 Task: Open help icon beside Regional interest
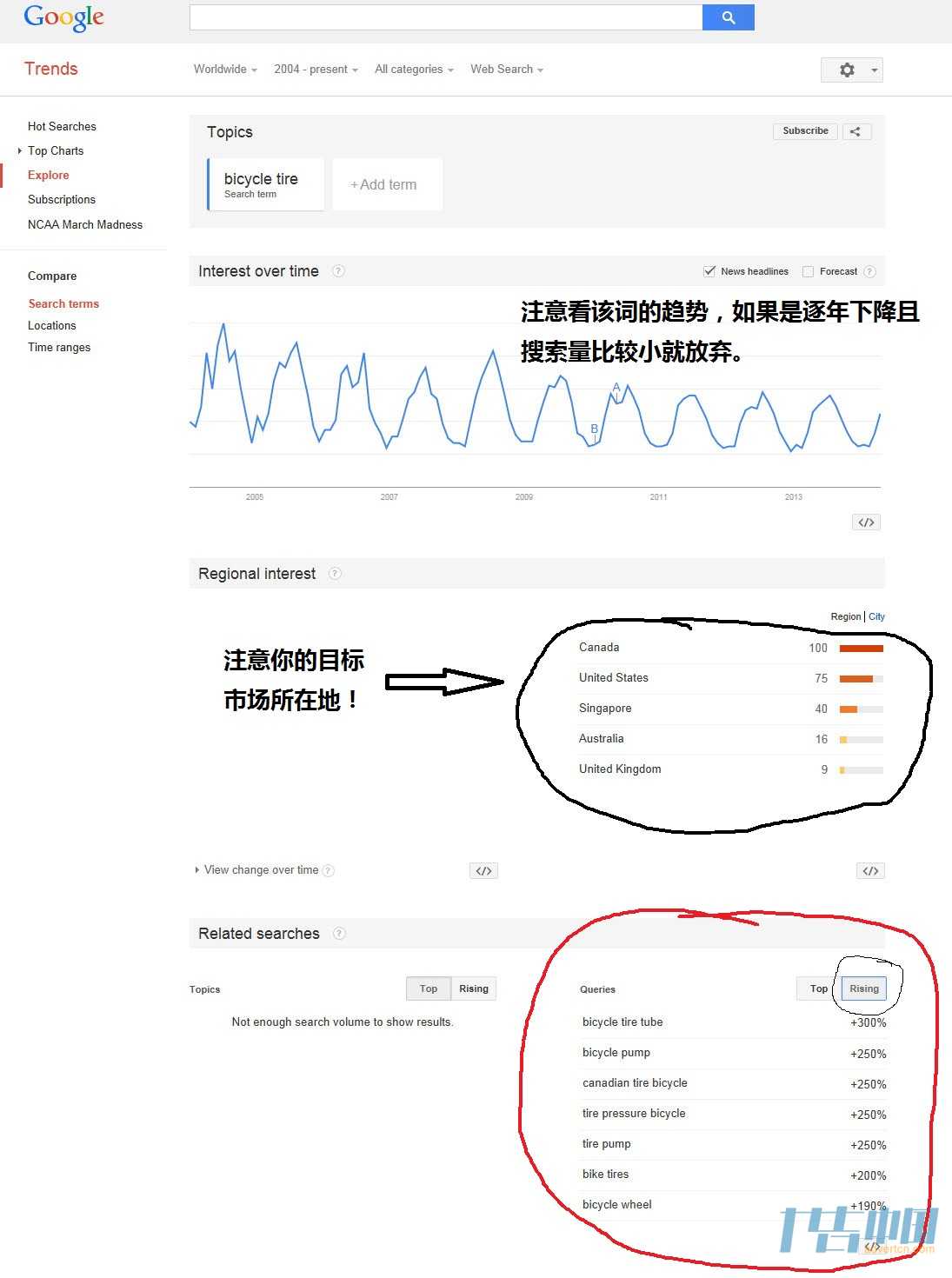[x=335, y=574]
